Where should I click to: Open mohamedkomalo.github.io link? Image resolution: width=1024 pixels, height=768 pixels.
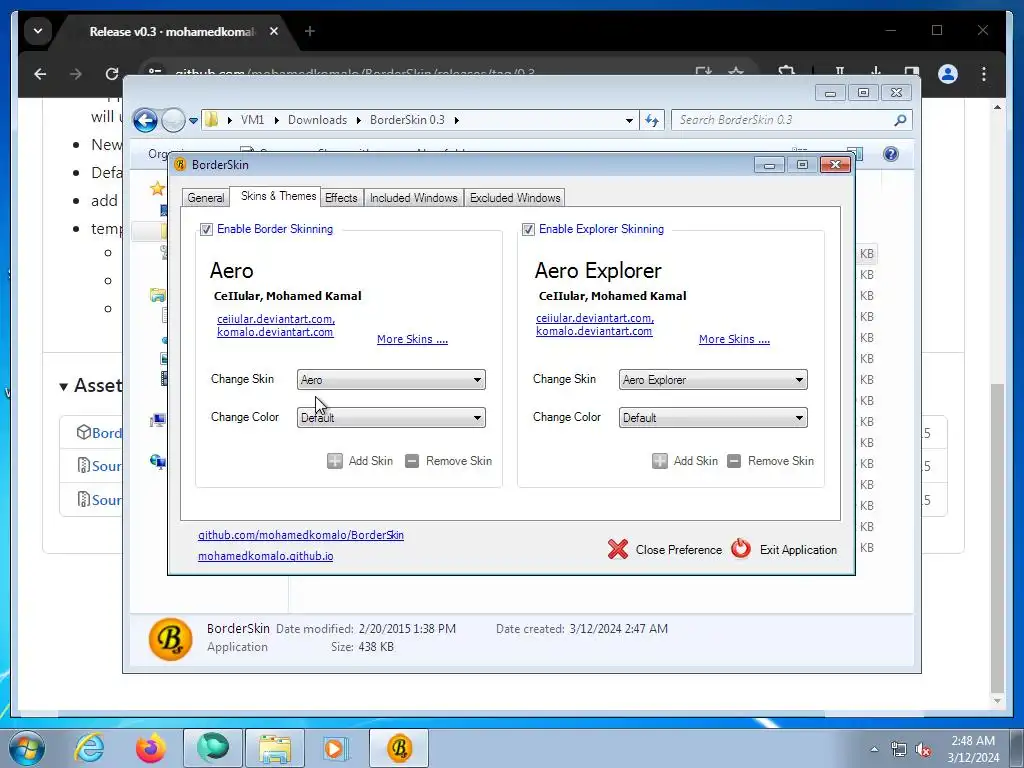pos(266,556)
